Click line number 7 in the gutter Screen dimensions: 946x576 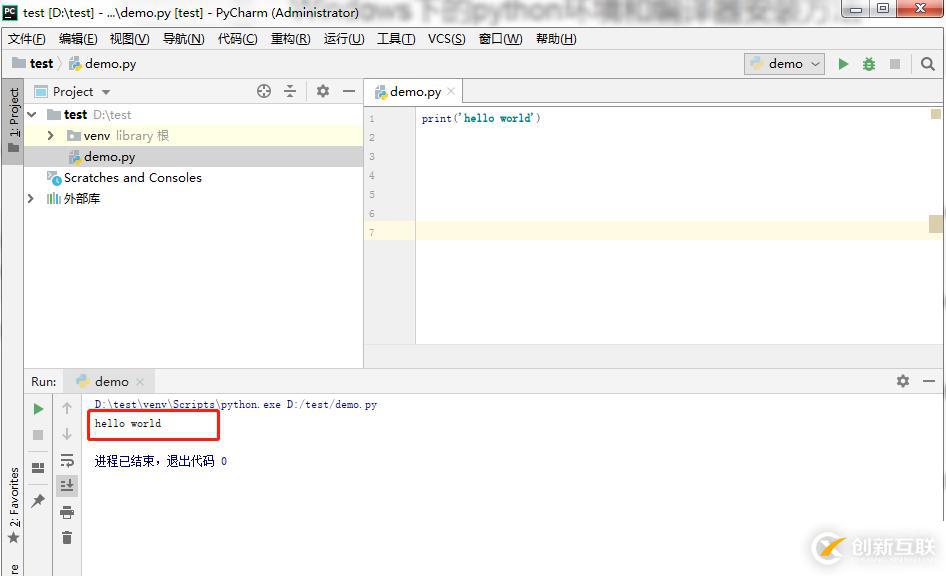click(x=372, y=232)
